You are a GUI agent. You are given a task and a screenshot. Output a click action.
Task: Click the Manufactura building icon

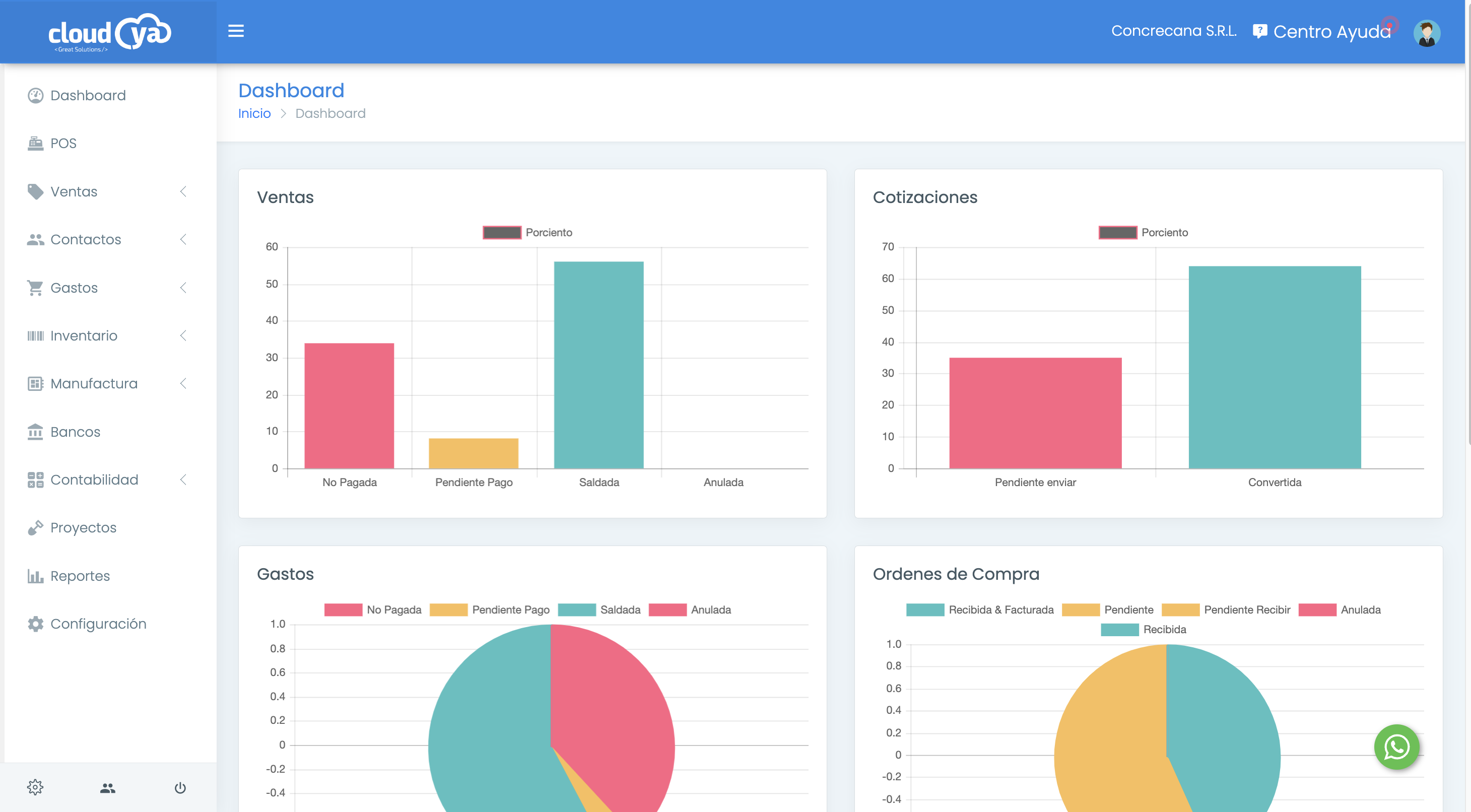(x=35, y=384)
